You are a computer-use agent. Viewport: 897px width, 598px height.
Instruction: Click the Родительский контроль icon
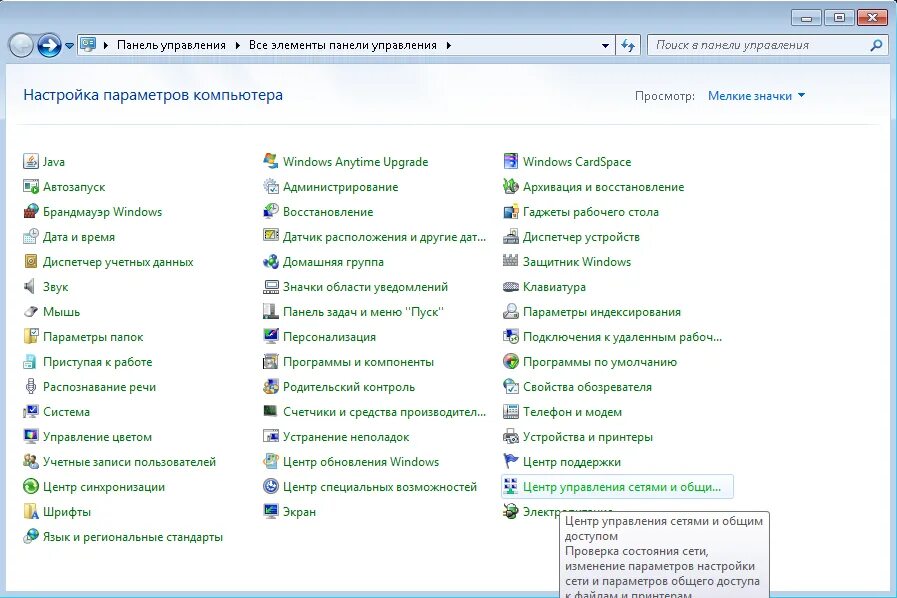point(271,387)
